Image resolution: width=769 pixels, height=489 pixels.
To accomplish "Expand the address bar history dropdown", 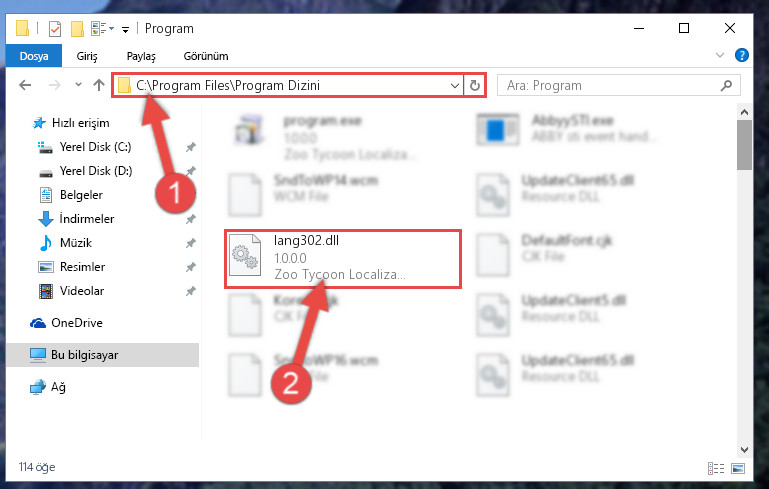I will 455,86.
